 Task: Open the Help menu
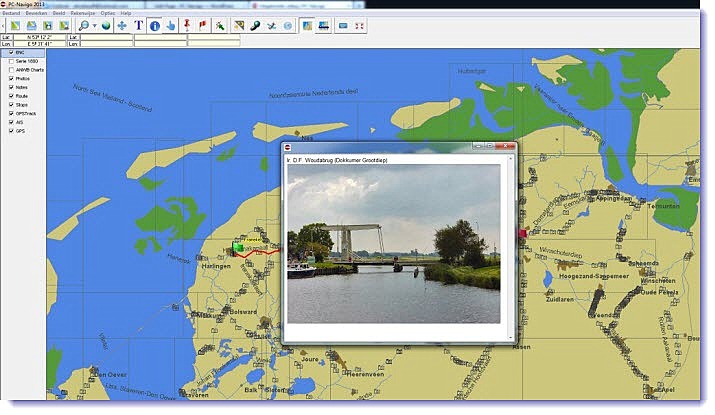point(126,13)
